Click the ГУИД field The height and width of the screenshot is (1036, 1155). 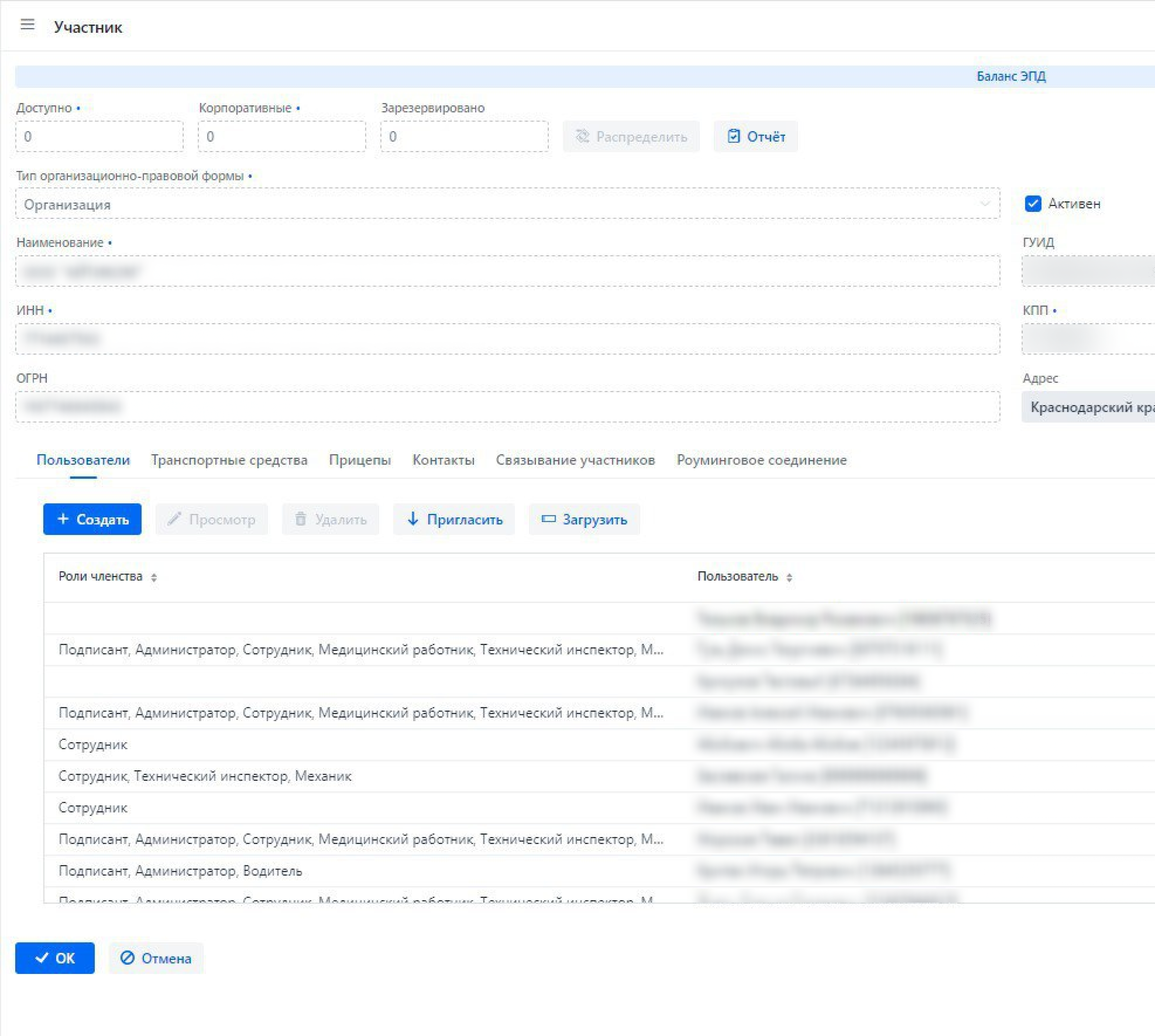click(1088, 272)
